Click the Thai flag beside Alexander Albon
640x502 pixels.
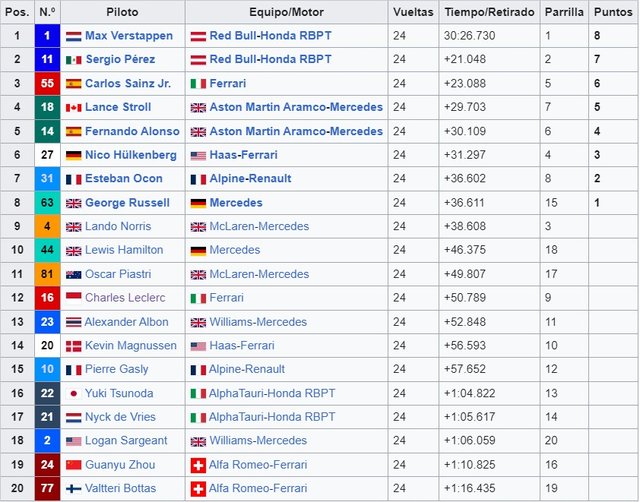[x=73, y=322]
